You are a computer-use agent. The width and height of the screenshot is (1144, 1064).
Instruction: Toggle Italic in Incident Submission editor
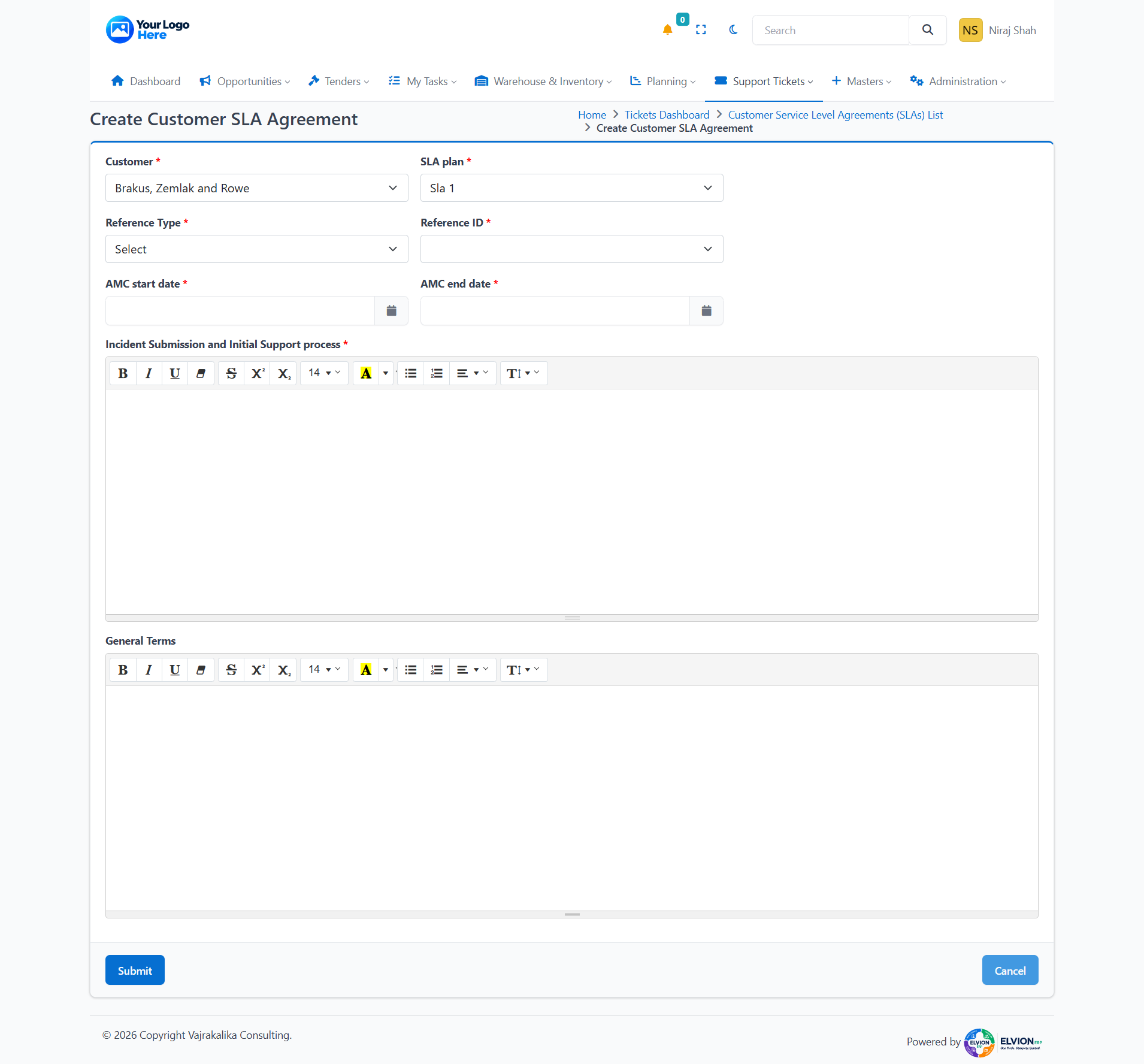click(x=149, y=373)
